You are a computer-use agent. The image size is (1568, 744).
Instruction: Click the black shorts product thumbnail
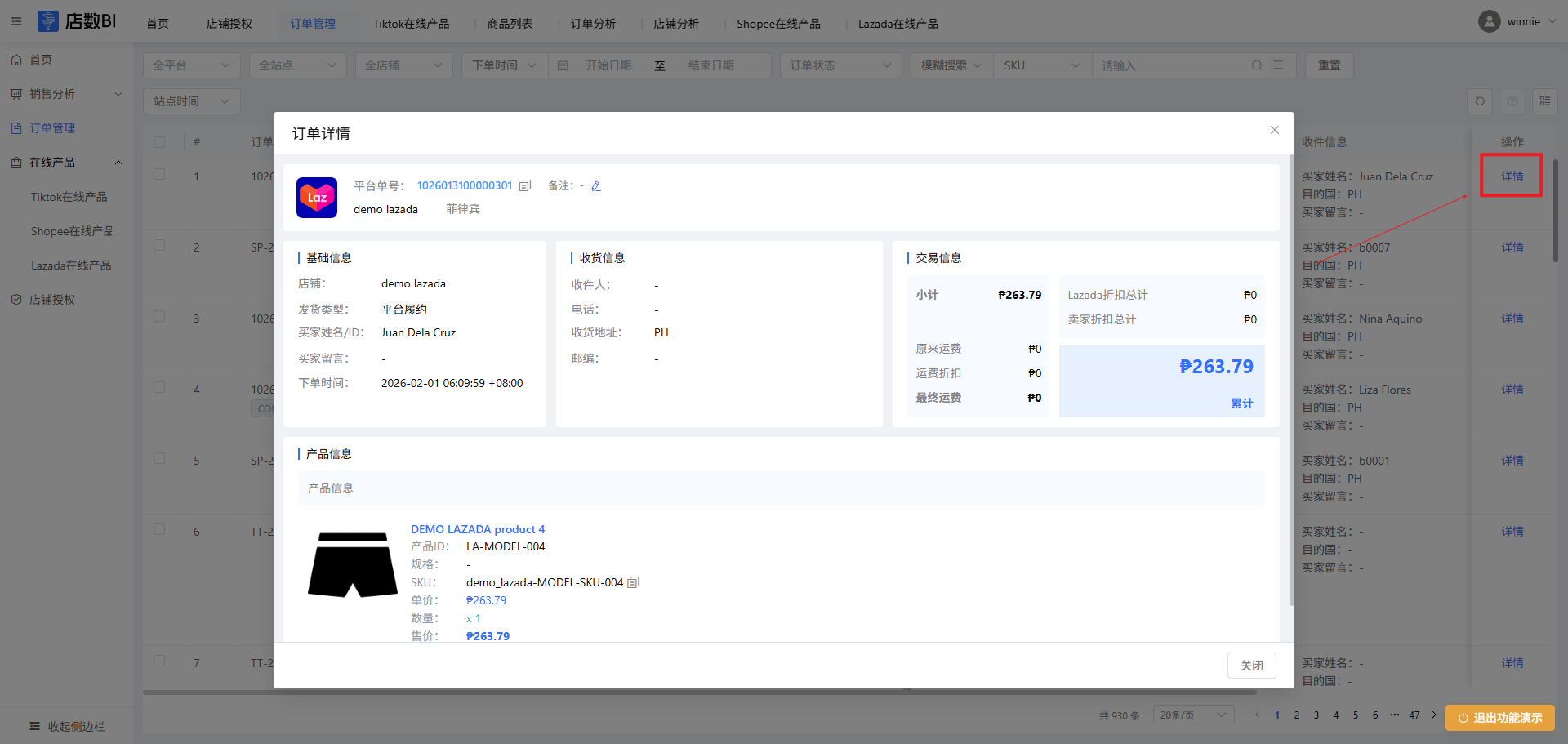point(352,564)
